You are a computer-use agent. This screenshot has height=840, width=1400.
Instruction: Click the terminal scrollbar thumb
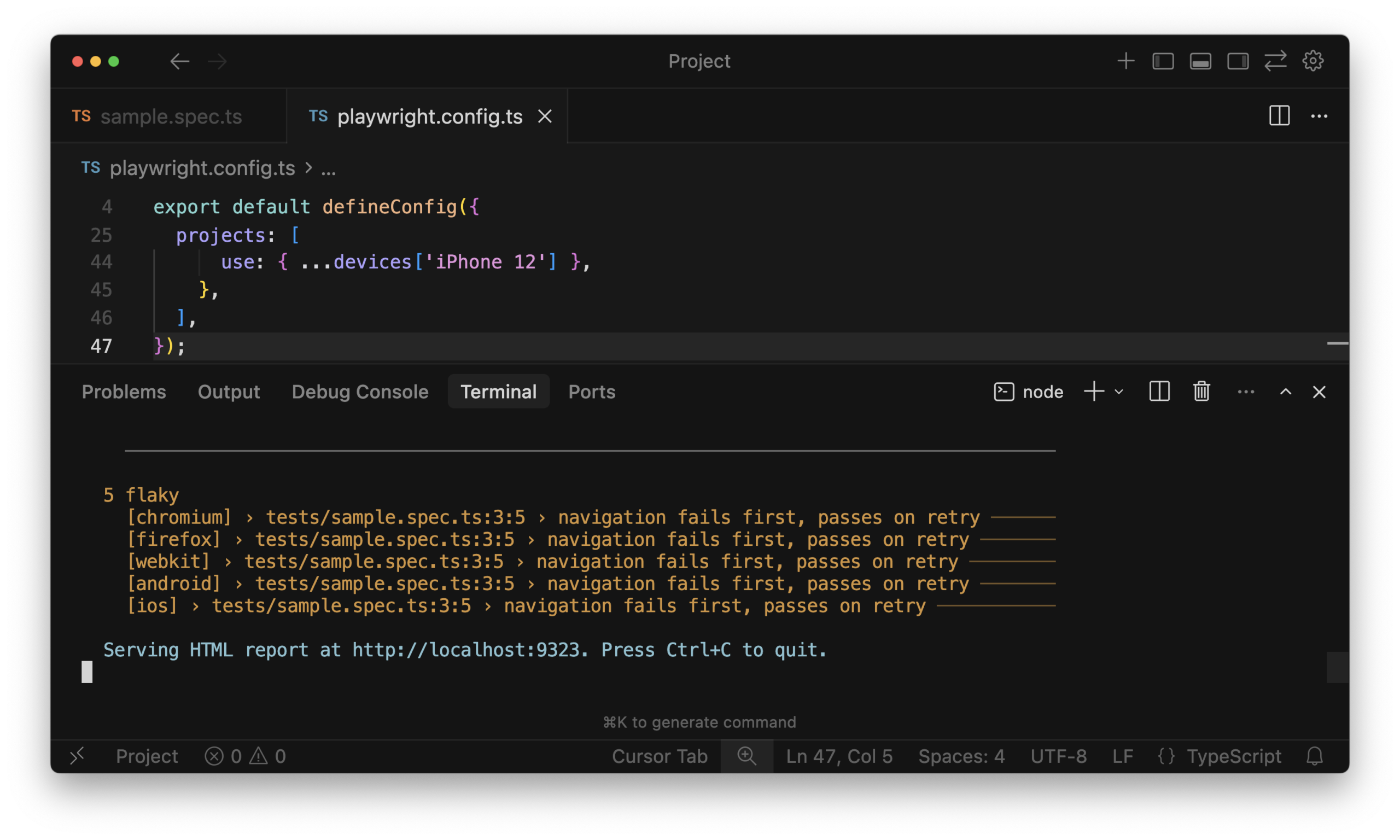1337,667
